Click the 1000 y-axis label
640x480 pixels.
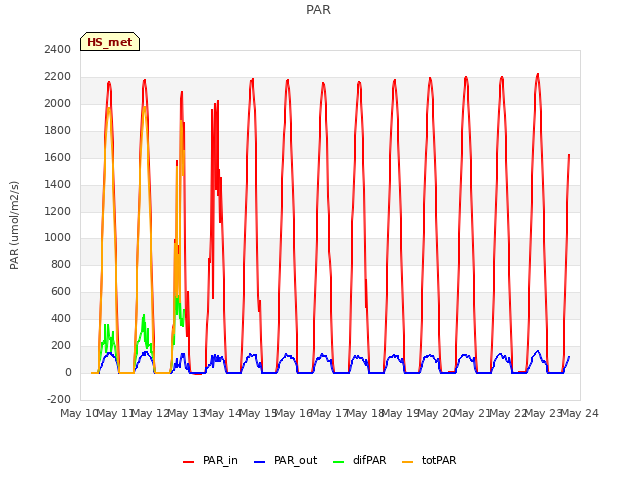[58, 238]
